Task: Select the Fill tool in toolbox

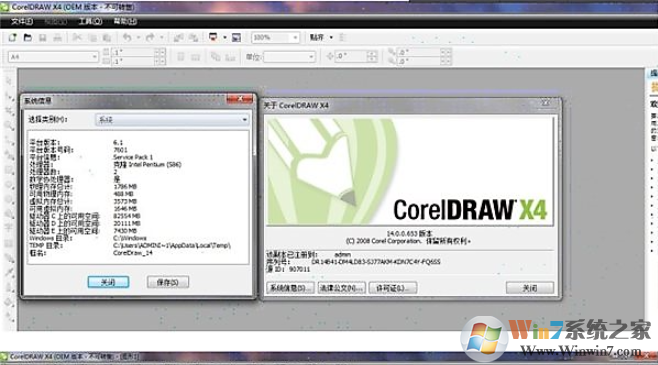Action: click(x=9, y=302)
